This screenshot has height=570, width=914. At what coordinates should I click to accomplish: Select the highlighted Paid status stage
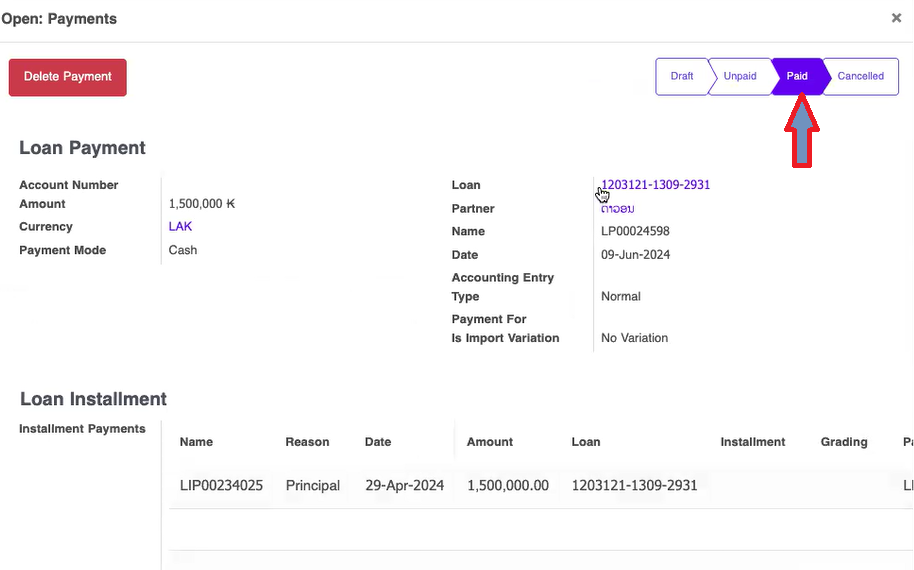coord(797,76)
